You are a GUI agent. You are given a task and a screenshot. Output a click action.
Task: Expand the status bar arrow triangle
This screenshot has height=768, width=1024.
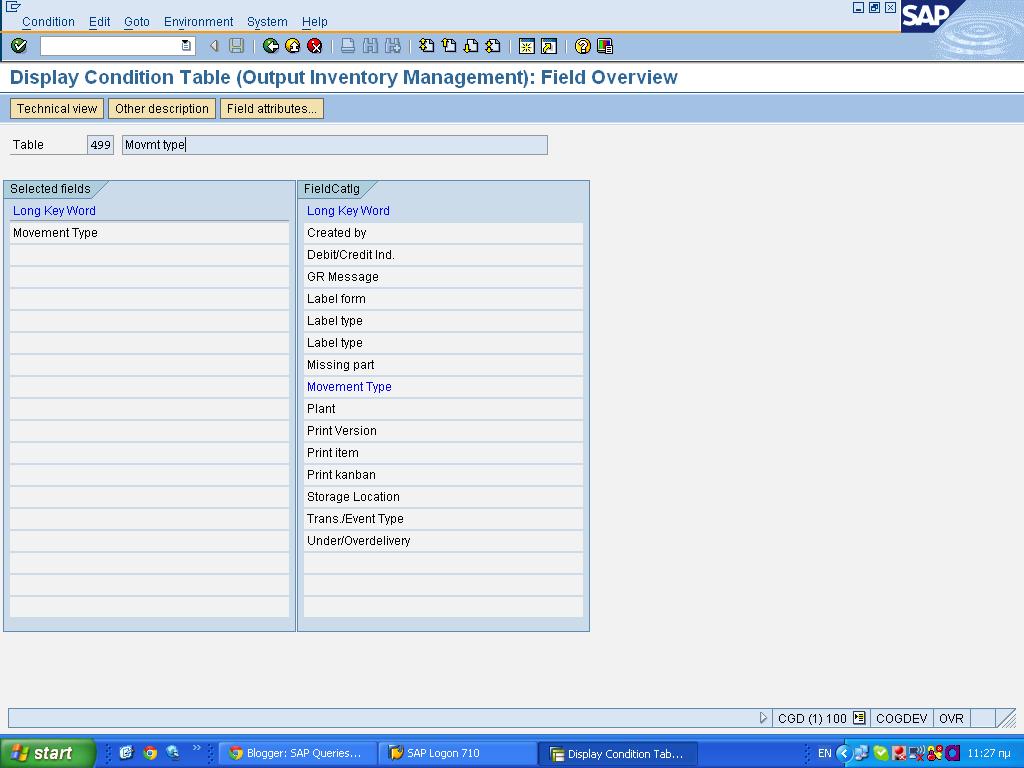(763, 718)
